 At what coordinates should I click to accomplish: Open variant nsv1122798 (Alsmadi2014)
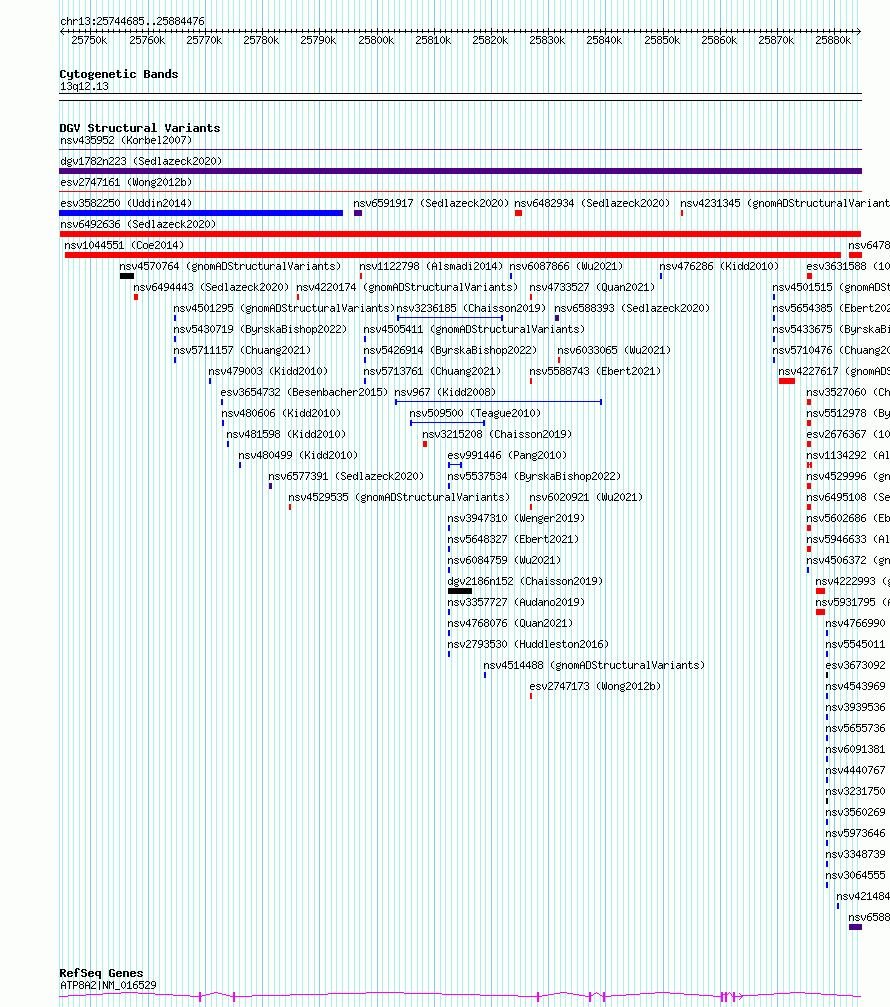click(431, 266)
